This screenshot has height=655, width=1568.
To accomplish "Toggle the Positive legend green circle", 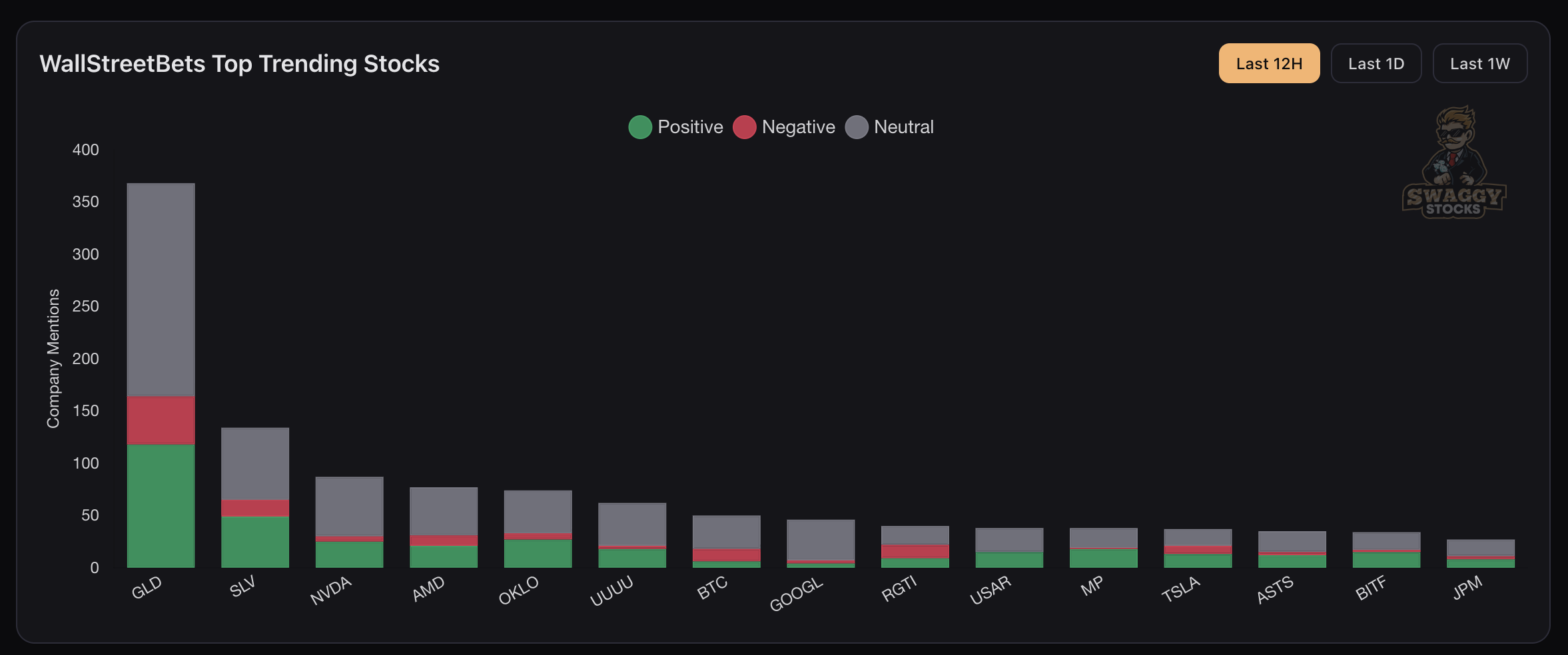I will pos(639,127).
